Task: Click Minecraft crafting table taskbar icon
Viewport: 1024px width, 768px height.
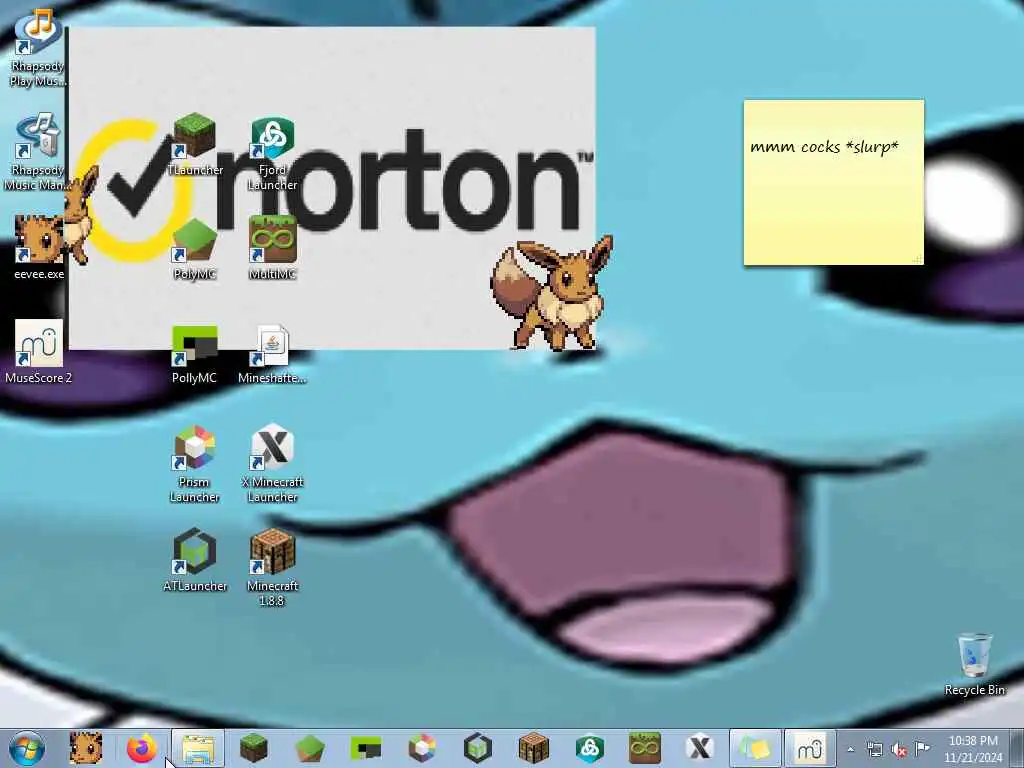Action: (534, 748)
